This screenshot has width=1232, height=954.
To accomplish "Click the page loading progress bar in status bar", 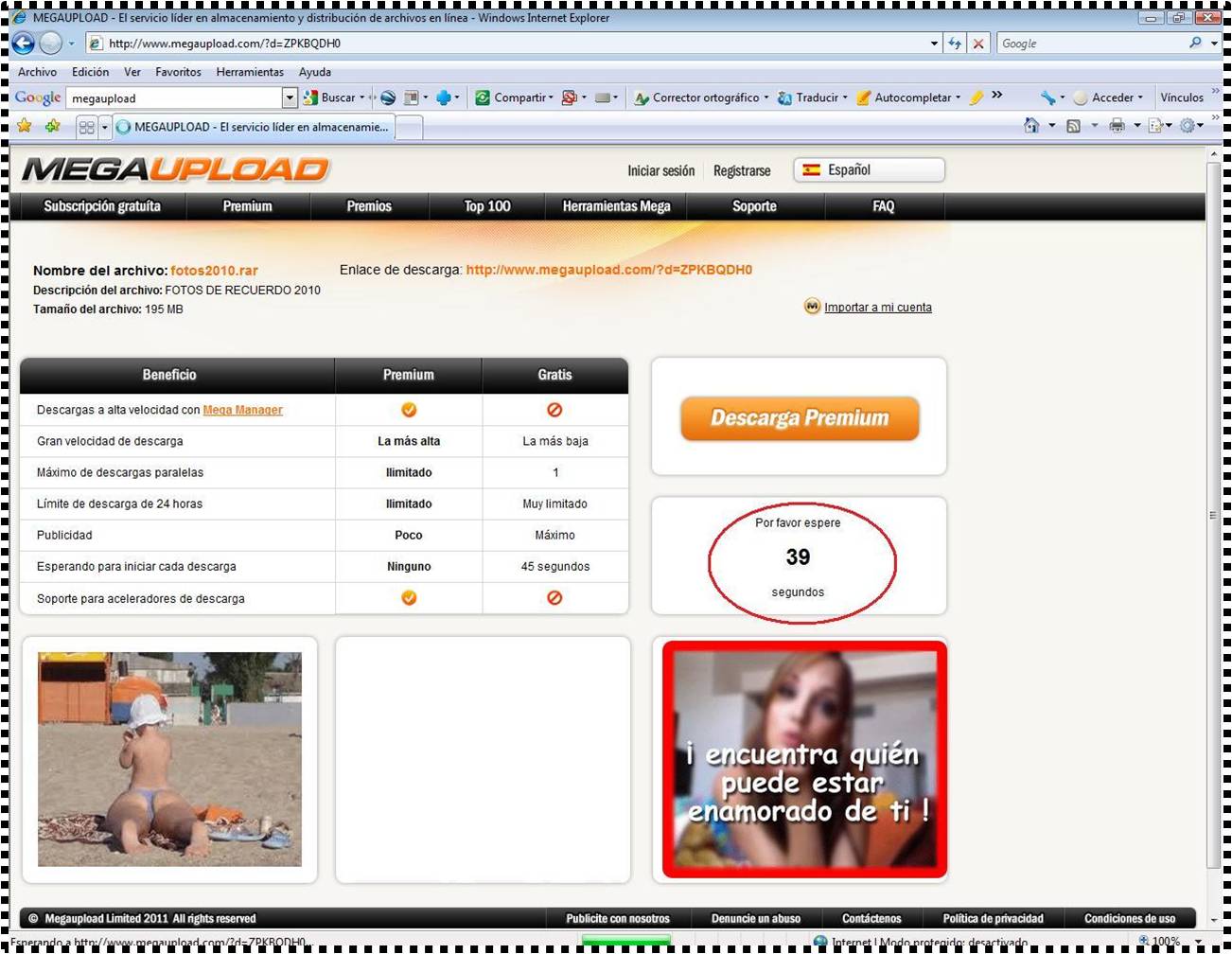I will 626,941.
